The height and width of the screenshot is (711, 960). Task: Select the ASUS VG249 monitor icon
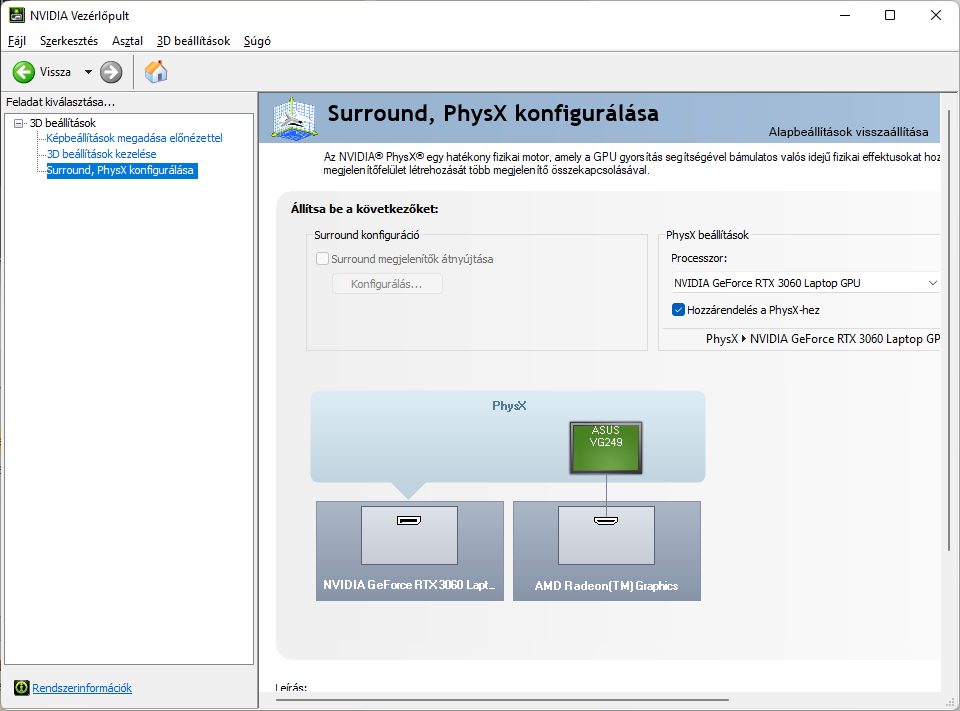pos(606,448)
